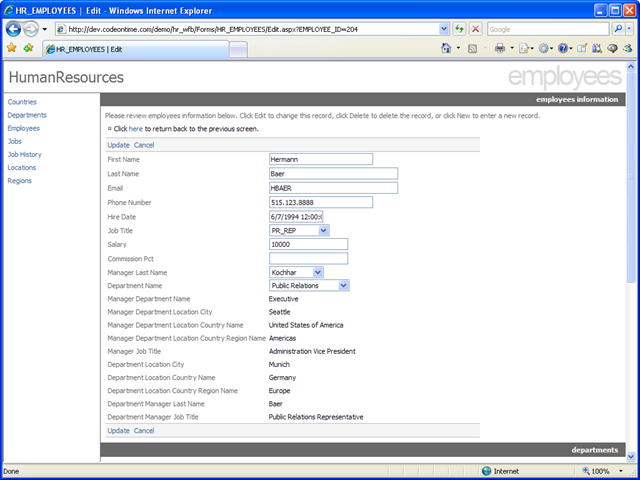Open the Countries page link
This screenshot has height=480, width=640.
[x=22, y=102]
